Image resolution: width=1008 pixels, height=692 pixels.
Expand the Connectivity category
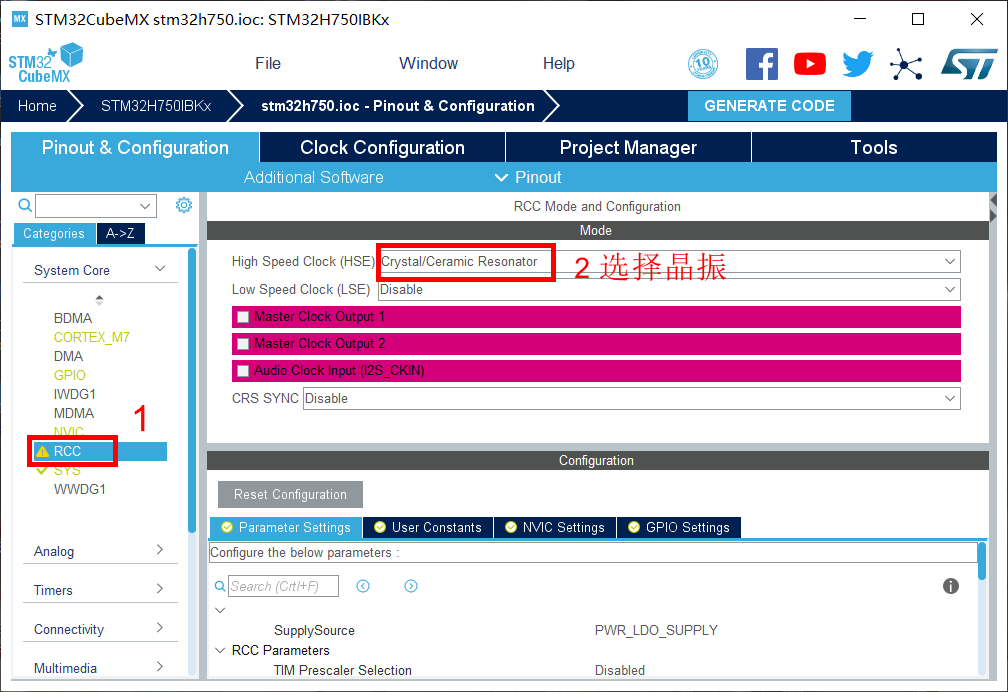(x=98, y=629)
